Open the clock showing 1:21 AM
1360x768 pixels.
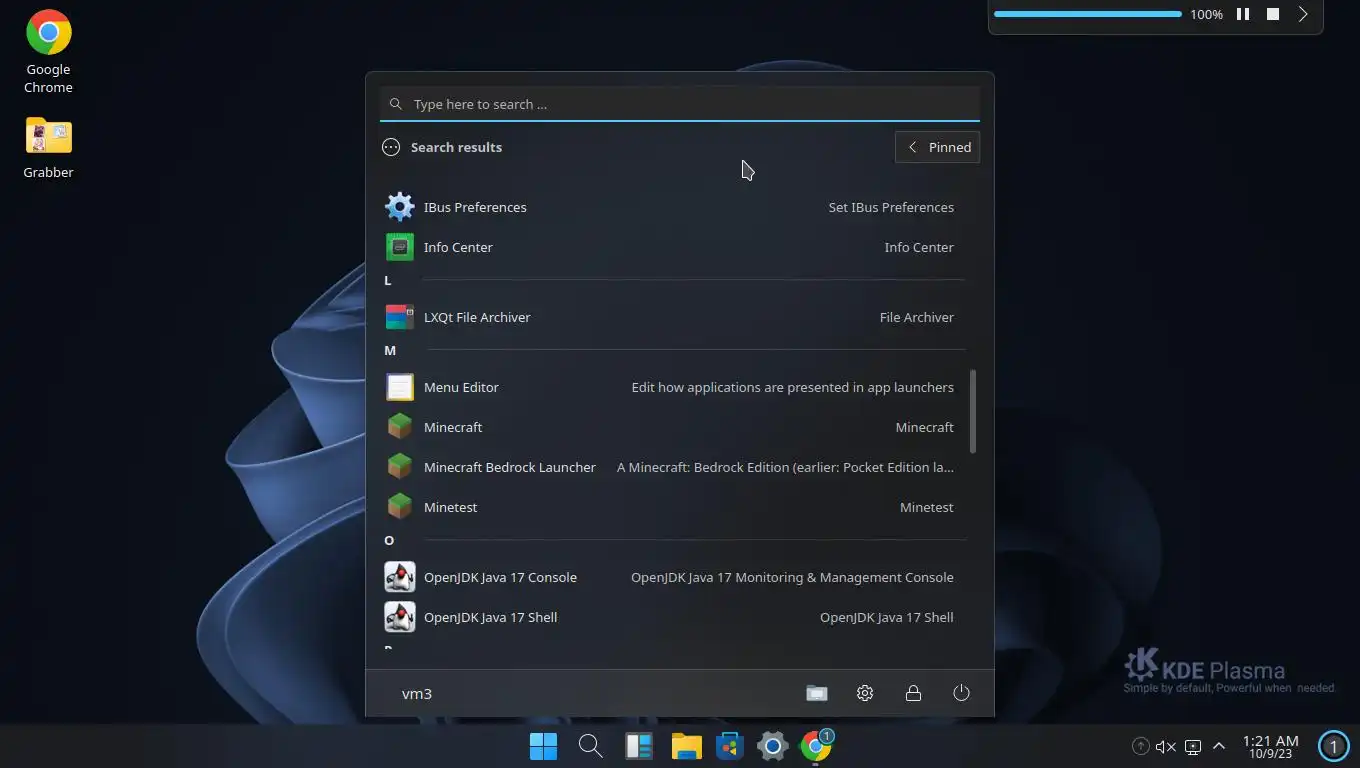[1270, 746]
